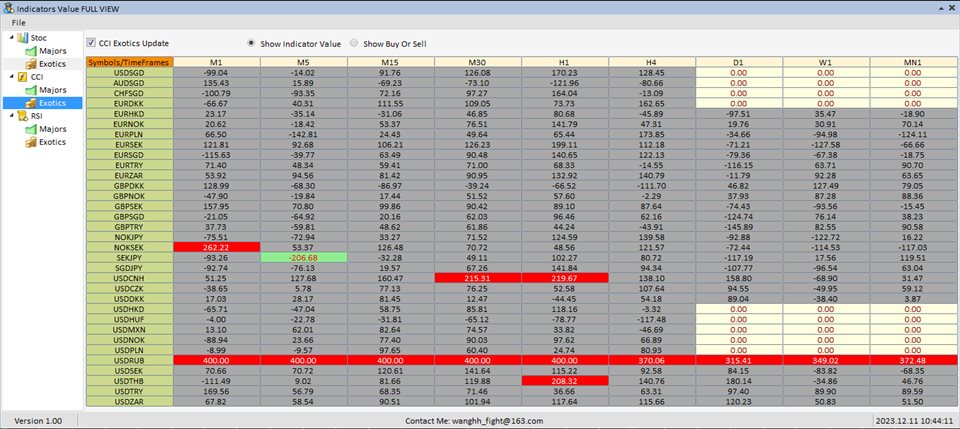
Task: Click the Symbols/TimeFrames header cell
Action: [x=130, y=62]
